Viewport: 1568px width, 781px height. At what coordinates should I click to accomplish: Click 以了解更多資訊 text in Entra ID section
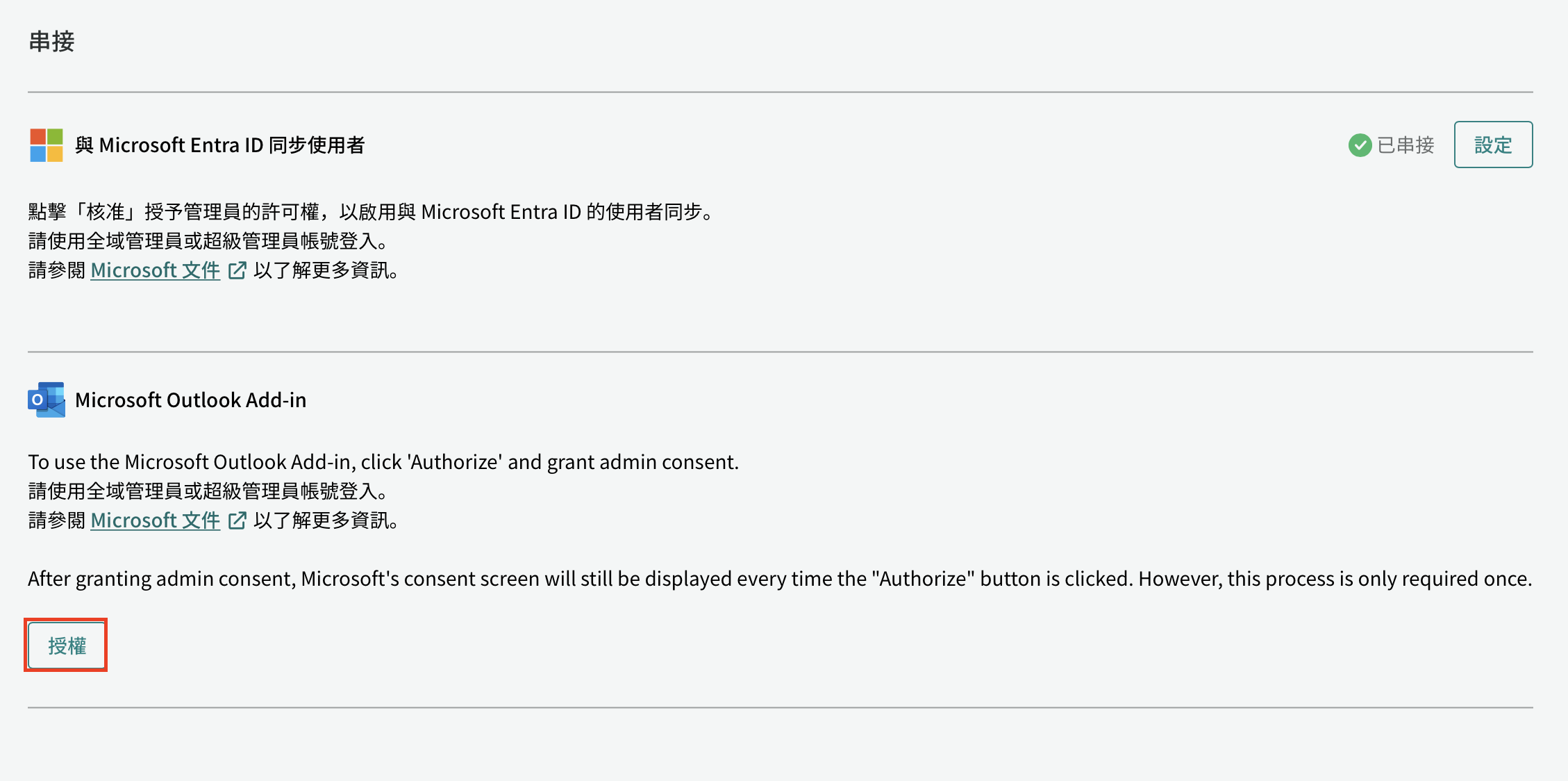point(326,270)
